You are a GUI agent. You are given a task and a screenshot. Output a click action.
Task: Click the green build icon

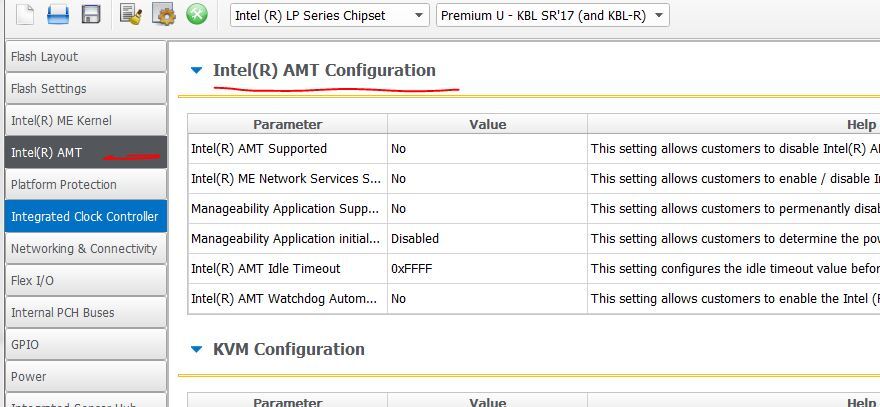pyautogui.click(x=197, y=14)
